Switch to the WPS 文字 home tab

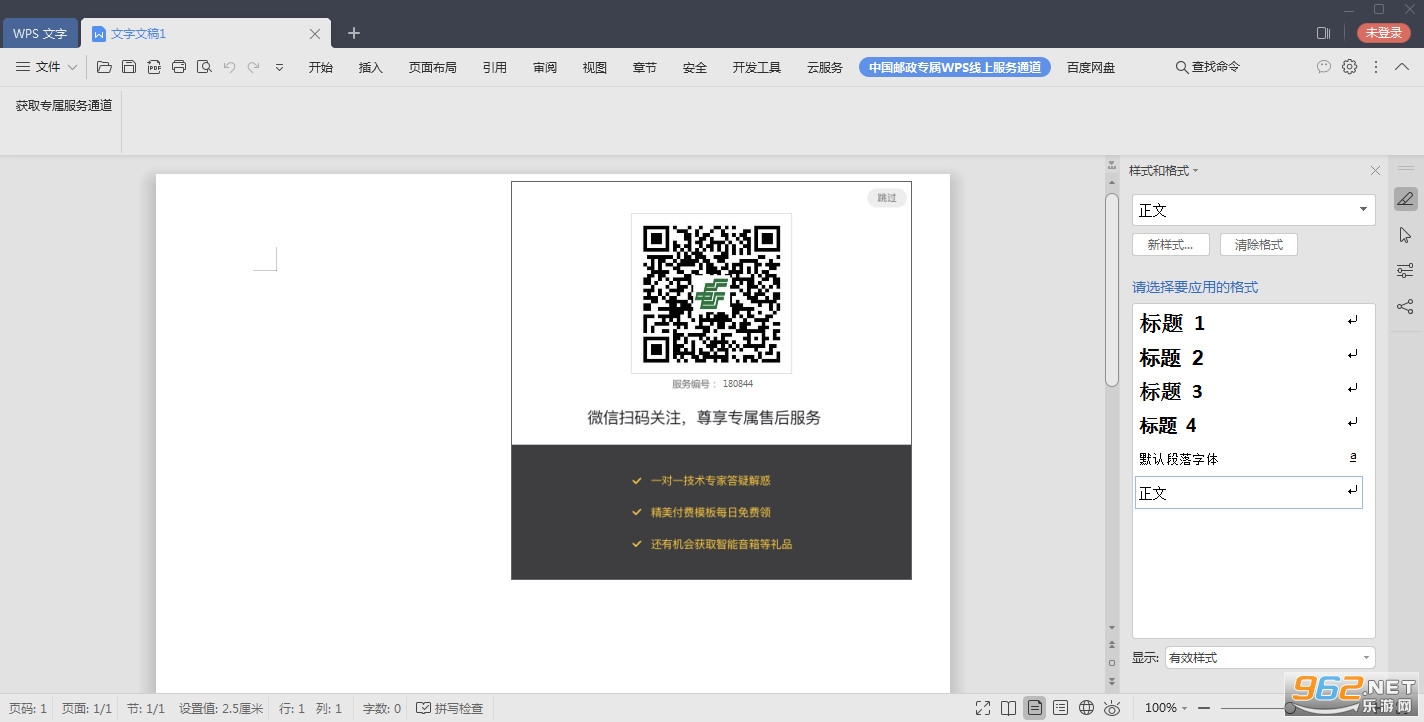coord(40,34)
